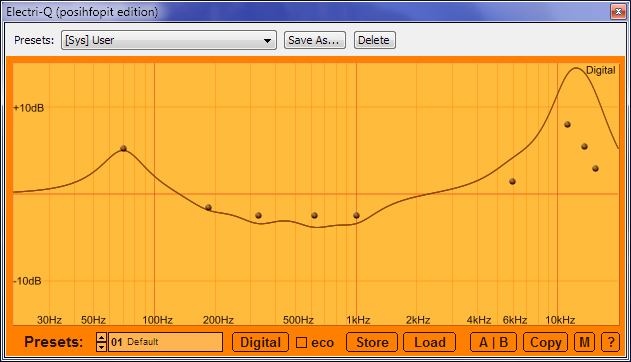Click the Store button
631x362 pixels.
(x=372, y=342)
